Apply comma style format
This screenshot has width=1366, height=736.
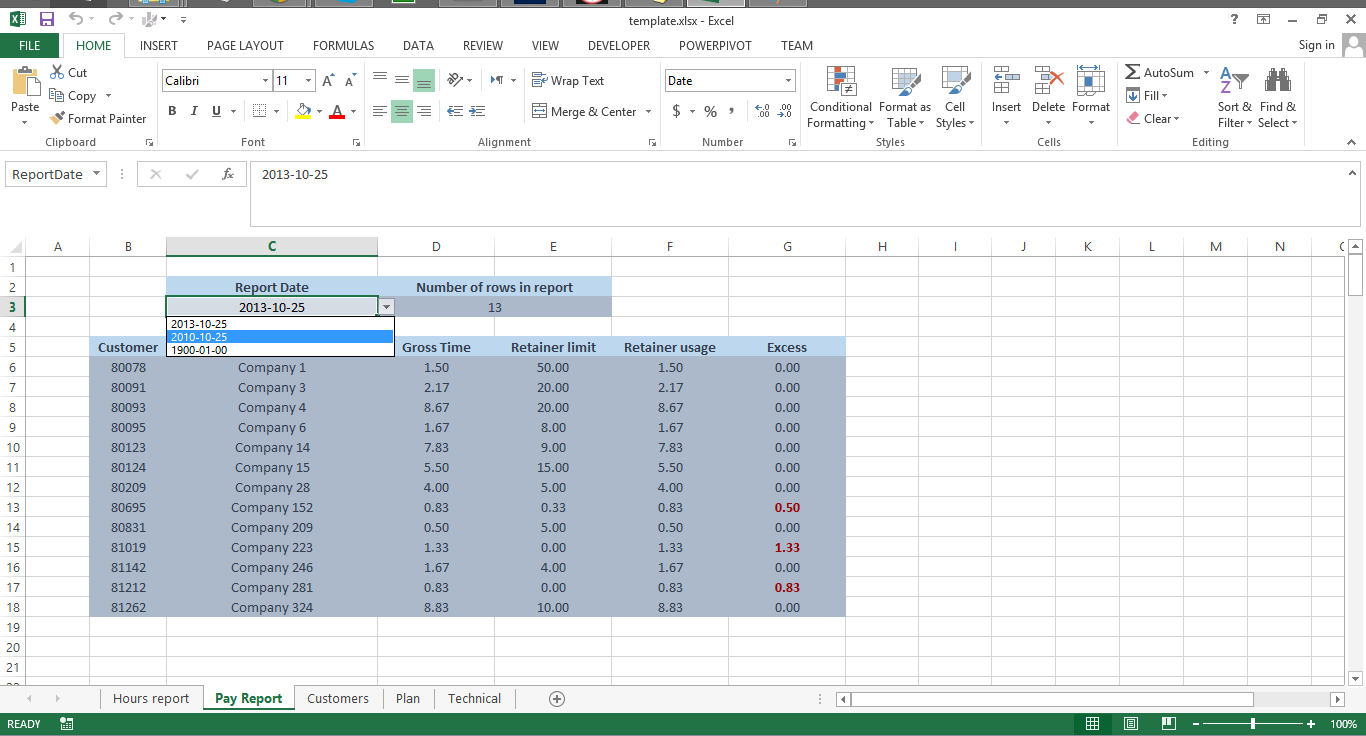[x=732, y=111]
